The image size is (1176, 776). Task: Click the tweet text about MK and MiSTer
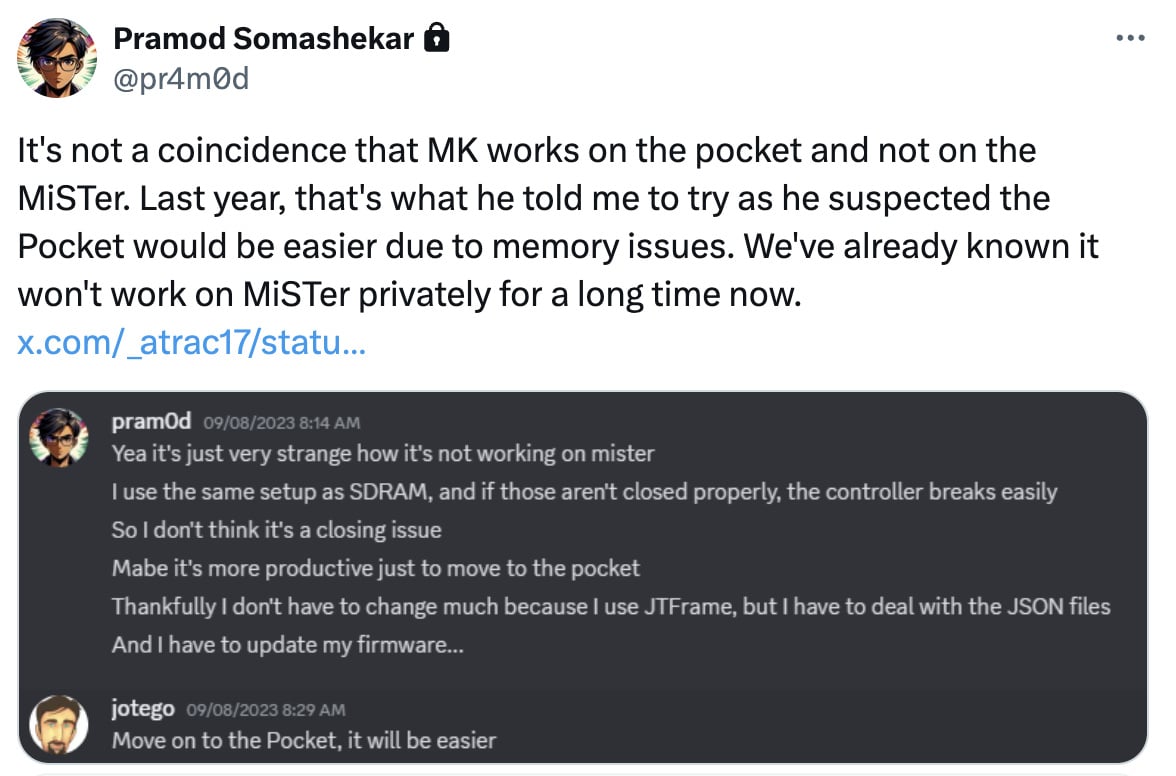click(x=557, y=222)
